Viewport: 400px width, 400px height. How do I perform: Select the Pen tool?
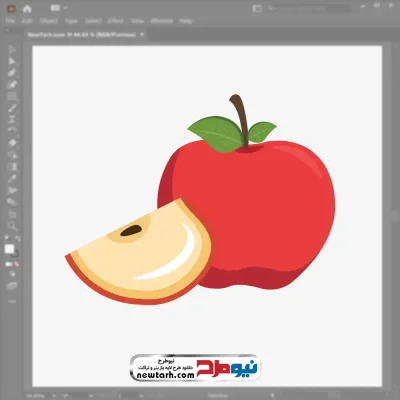(x=12, y=73)
